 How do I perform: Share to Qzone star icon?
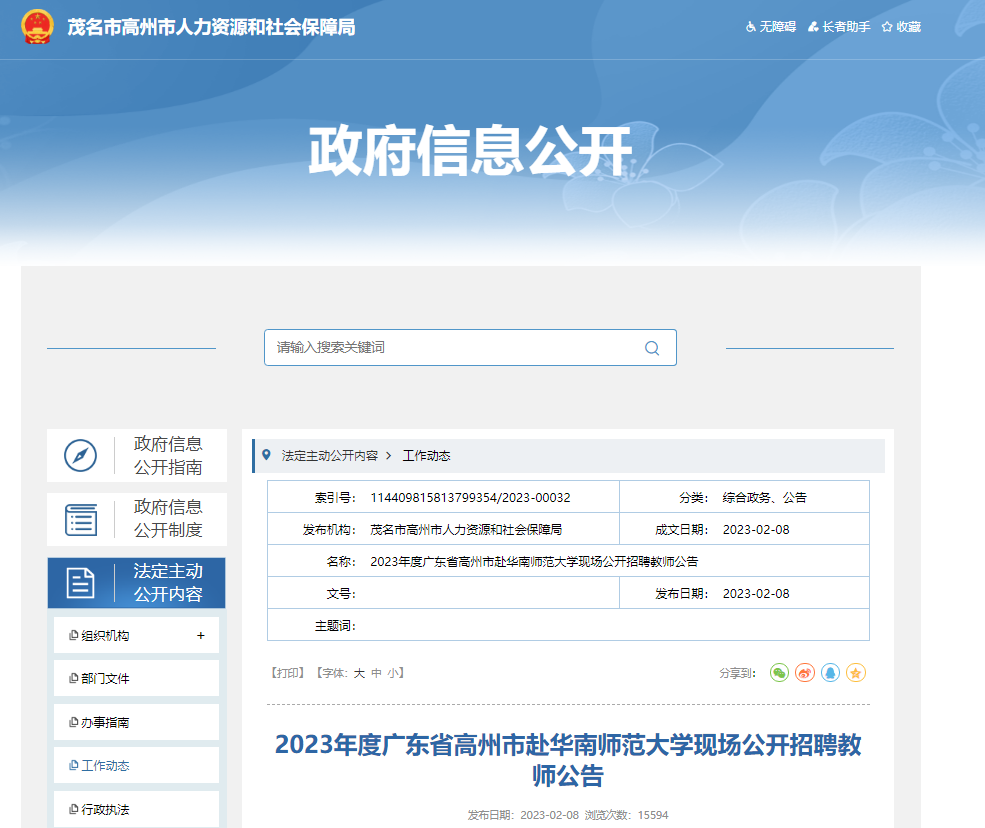point(855,673)
